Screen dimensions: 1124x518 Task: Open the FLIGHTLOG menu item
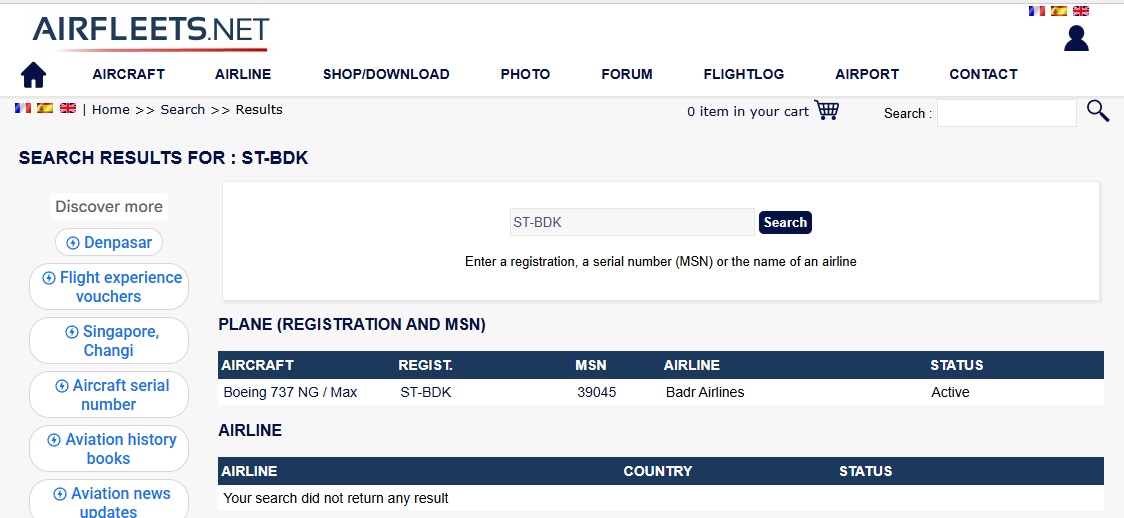tap(743, 74)
